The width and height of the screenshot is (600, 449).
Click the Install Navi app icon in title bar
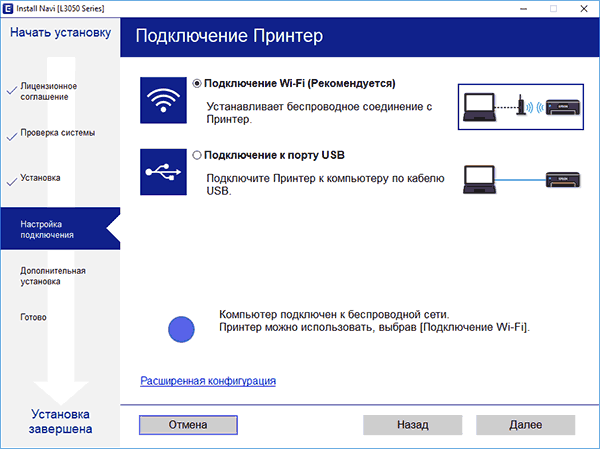tap(8, 8)
